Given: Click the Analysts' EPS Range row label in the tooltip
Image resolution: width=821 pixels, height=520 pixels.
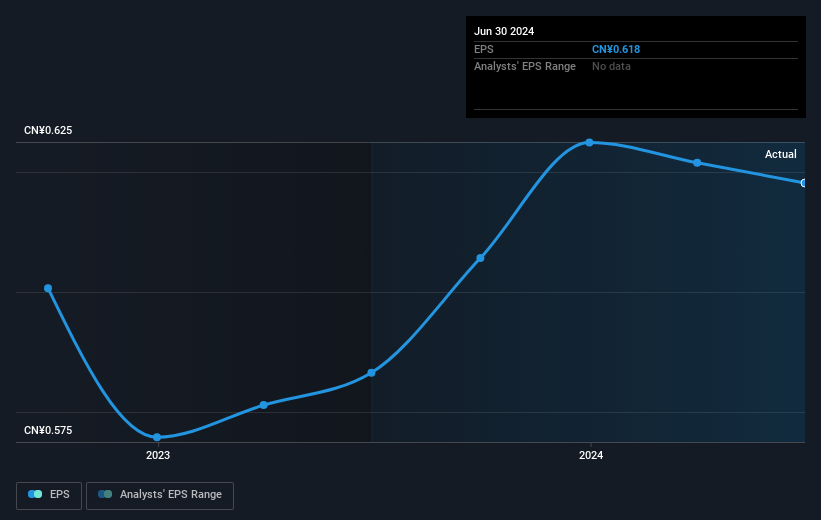Looking at the screenshot, I should tap(525, 67).
